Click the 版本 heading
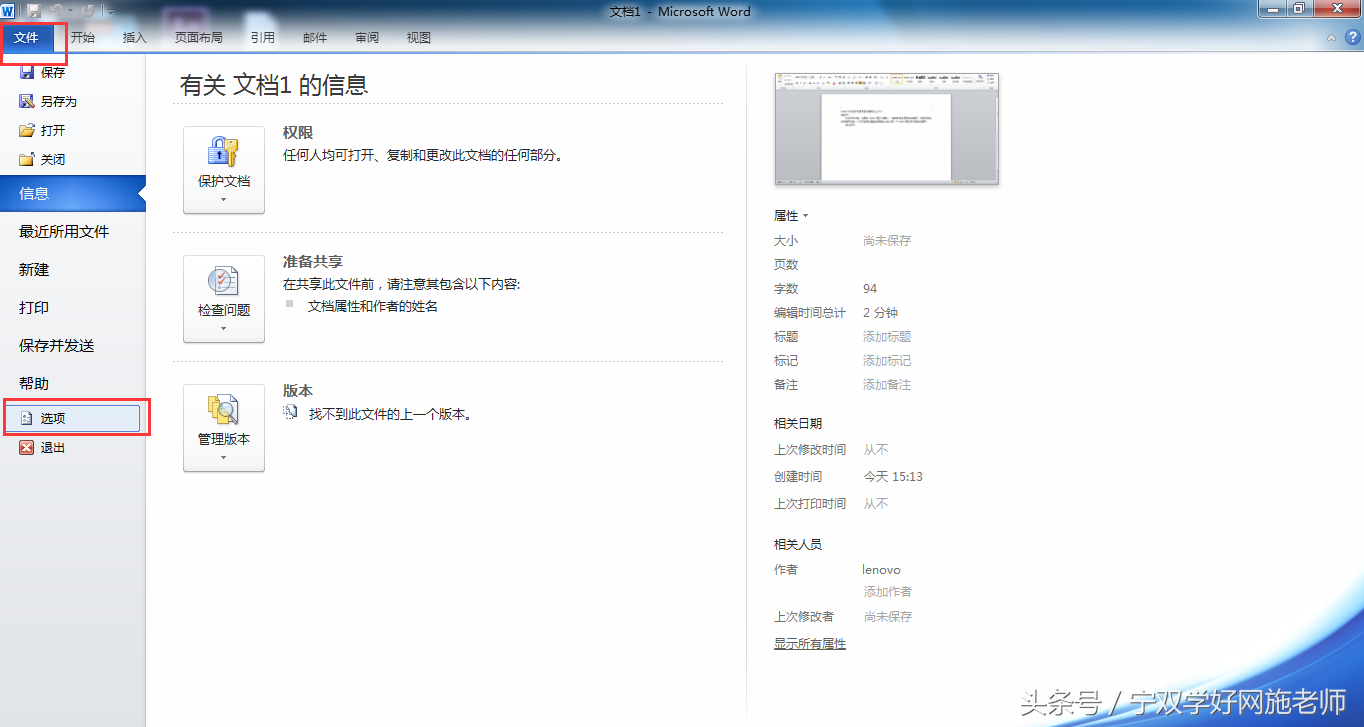 click(298, 390)
